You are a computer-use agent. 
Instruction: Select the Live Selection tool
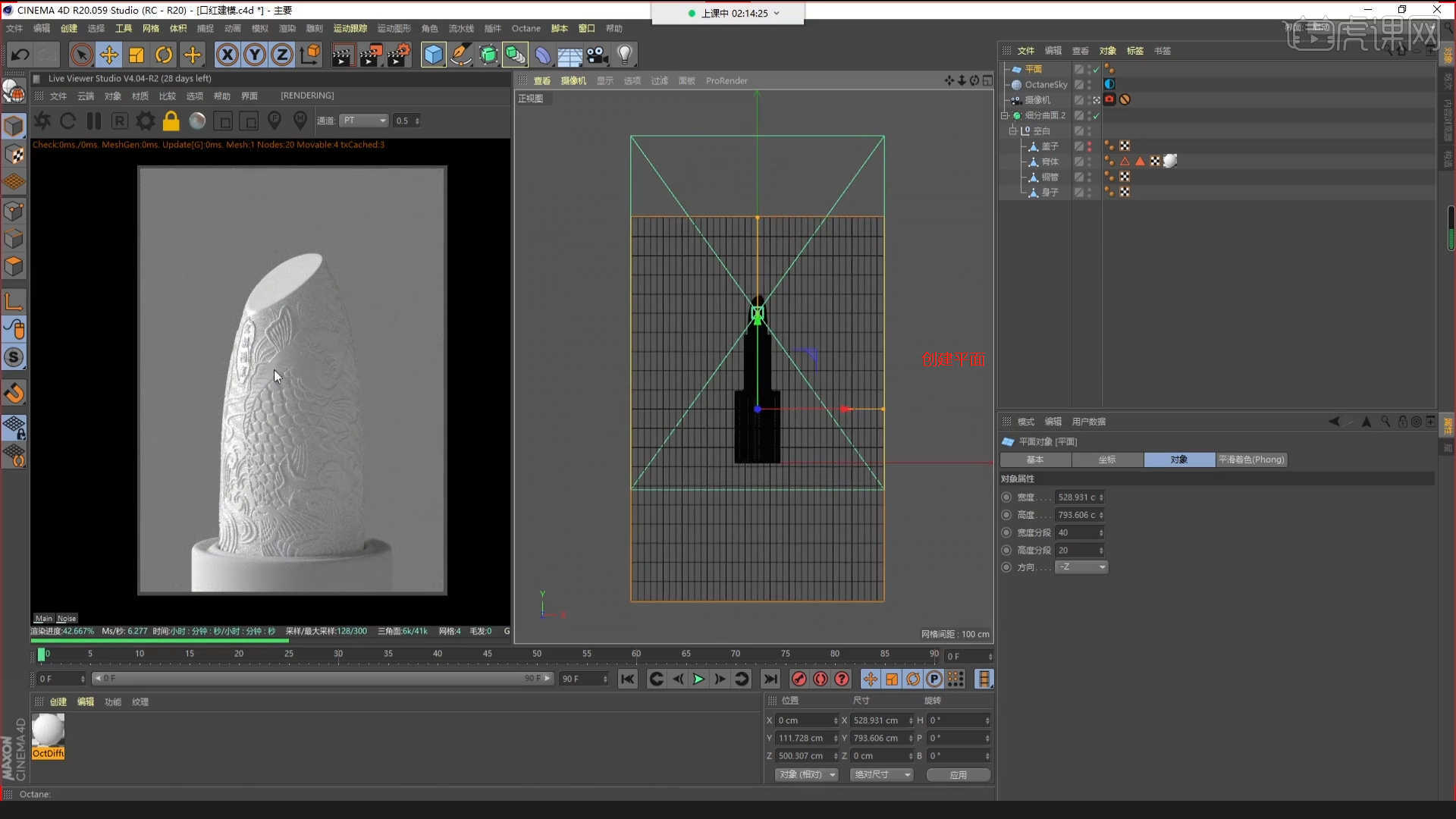[x=81, y=55]
